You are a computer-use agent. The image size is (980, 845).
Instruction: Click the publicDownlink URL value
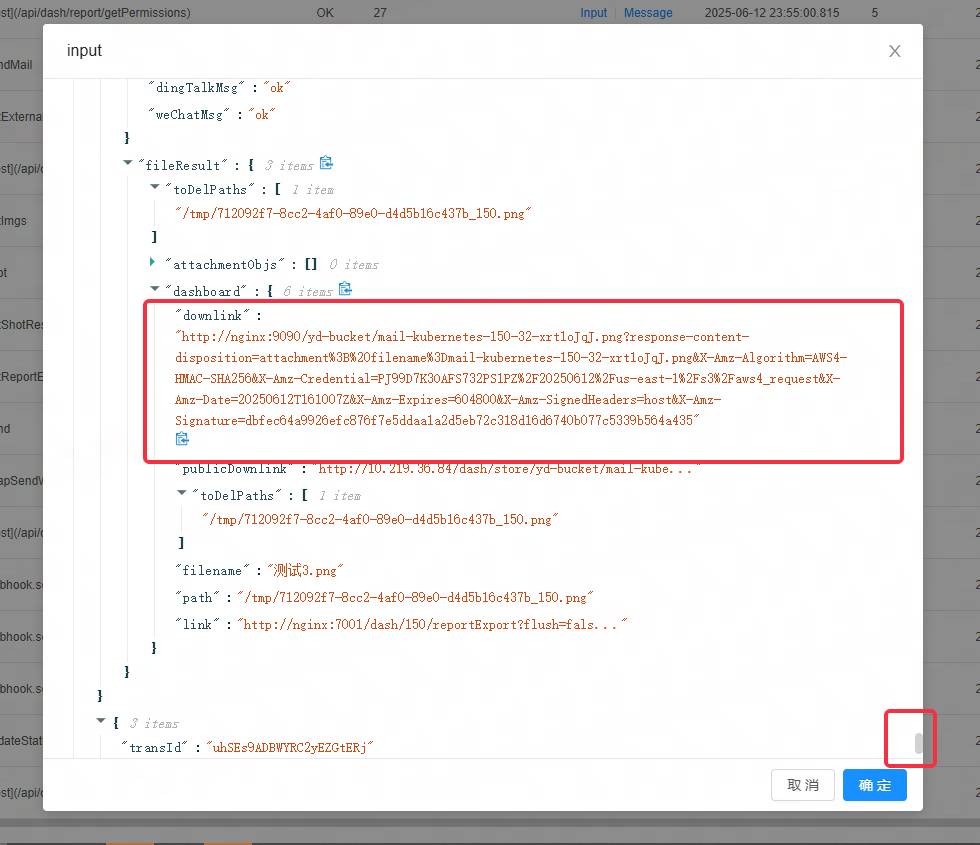pos(506,469)
